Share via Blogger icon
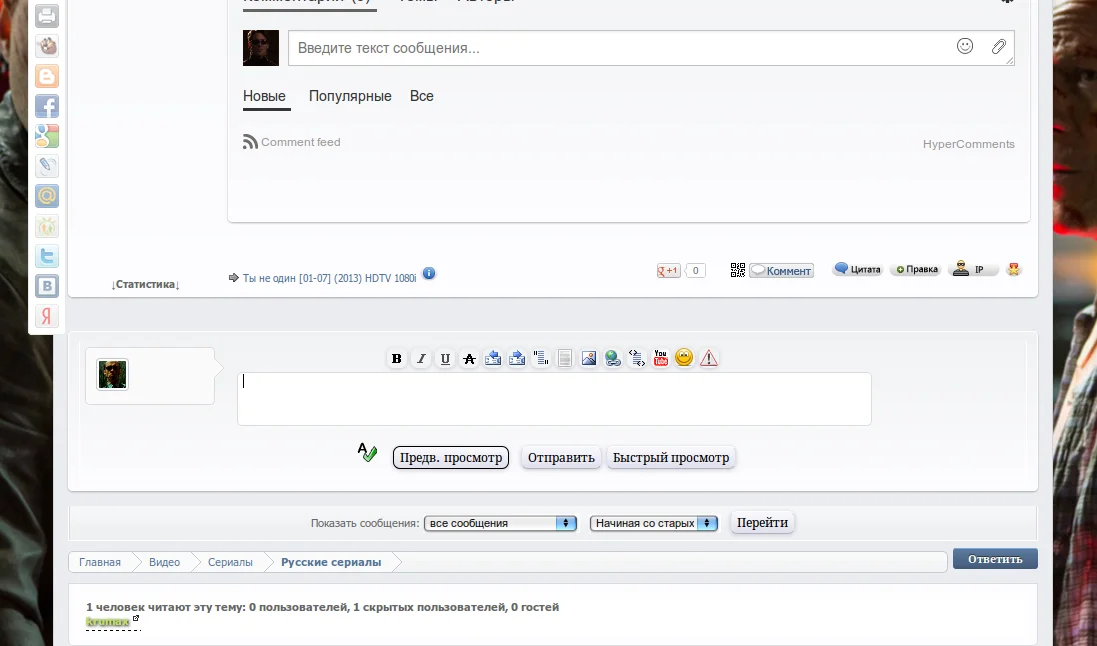The width and height of the screenshot is (1097, 646). [47, 76]
